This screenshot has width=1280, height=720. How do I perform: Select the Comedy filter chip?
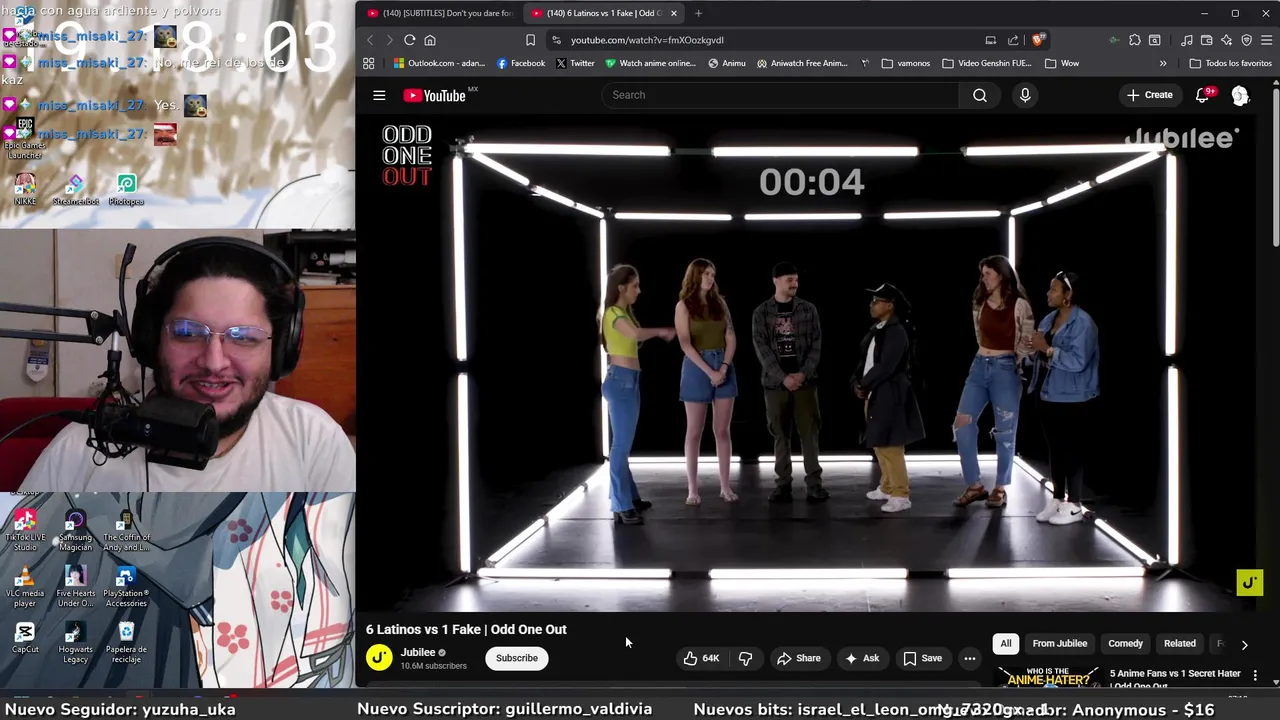[1125, 644]
